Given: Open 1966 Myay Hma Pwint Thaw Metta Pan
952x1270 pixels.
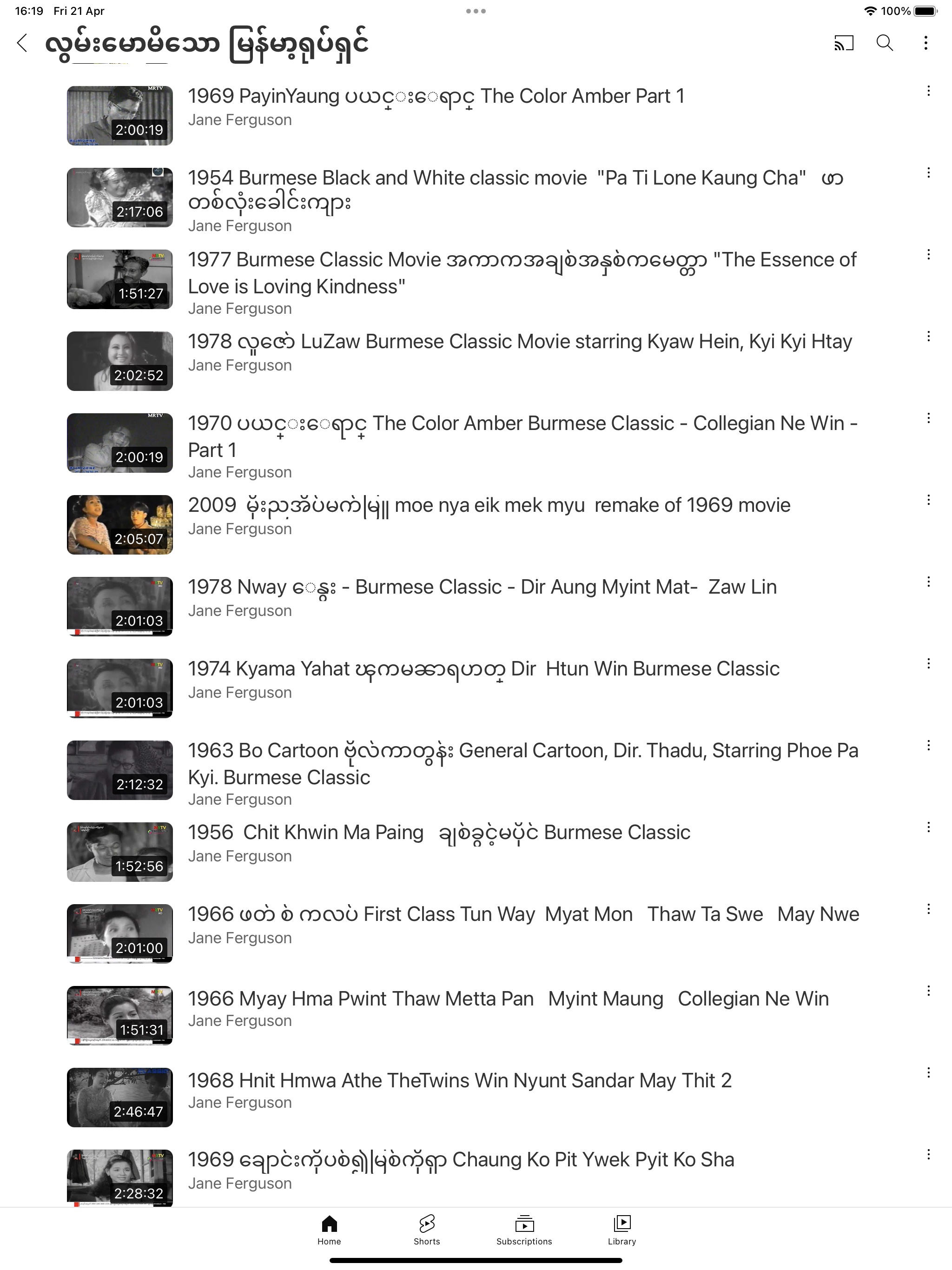Looking at the screenshot, I should tap(508, 999).
